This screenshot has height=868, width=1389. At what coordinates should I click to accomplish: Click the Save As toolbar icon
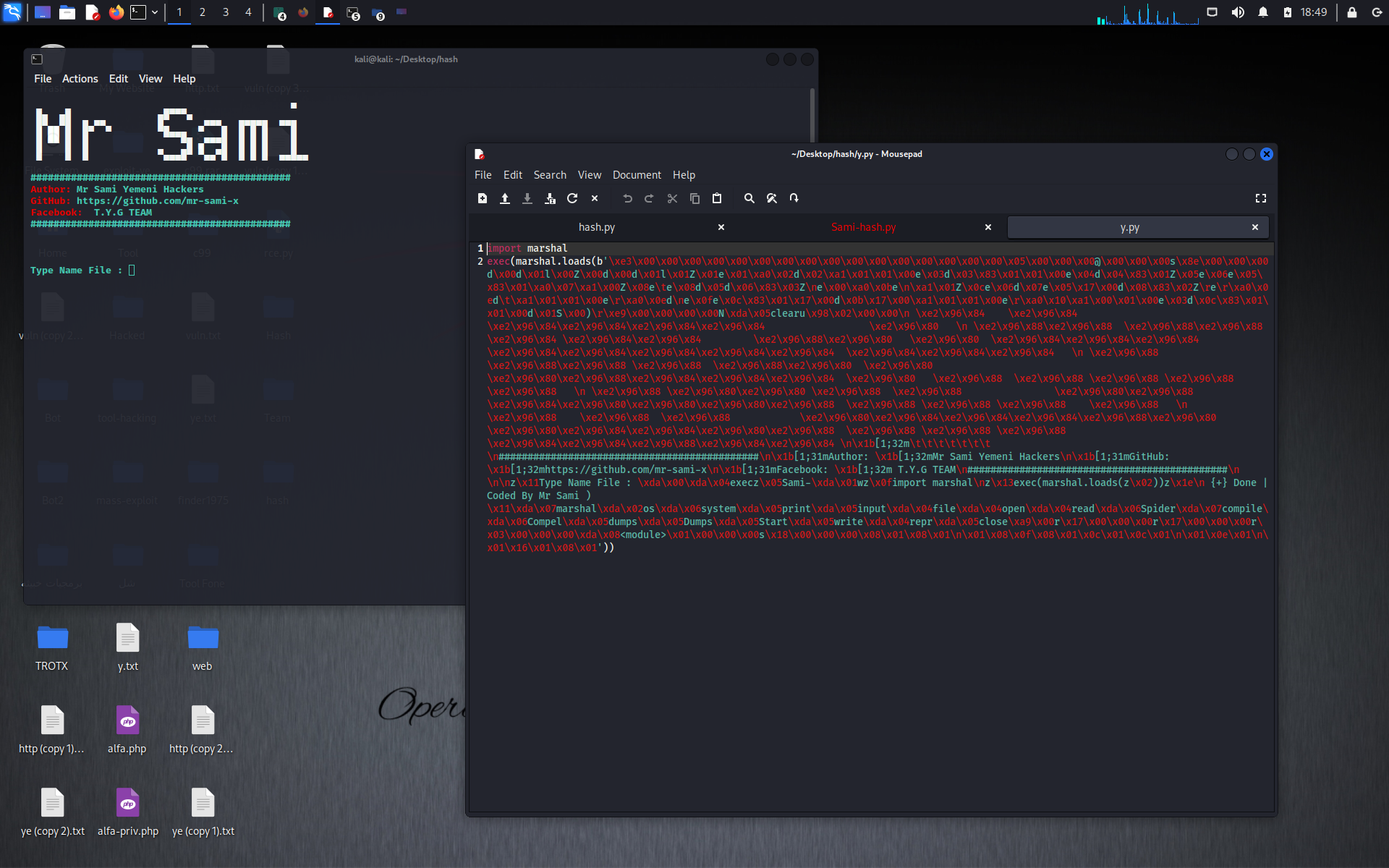click(x=550, y=198)
